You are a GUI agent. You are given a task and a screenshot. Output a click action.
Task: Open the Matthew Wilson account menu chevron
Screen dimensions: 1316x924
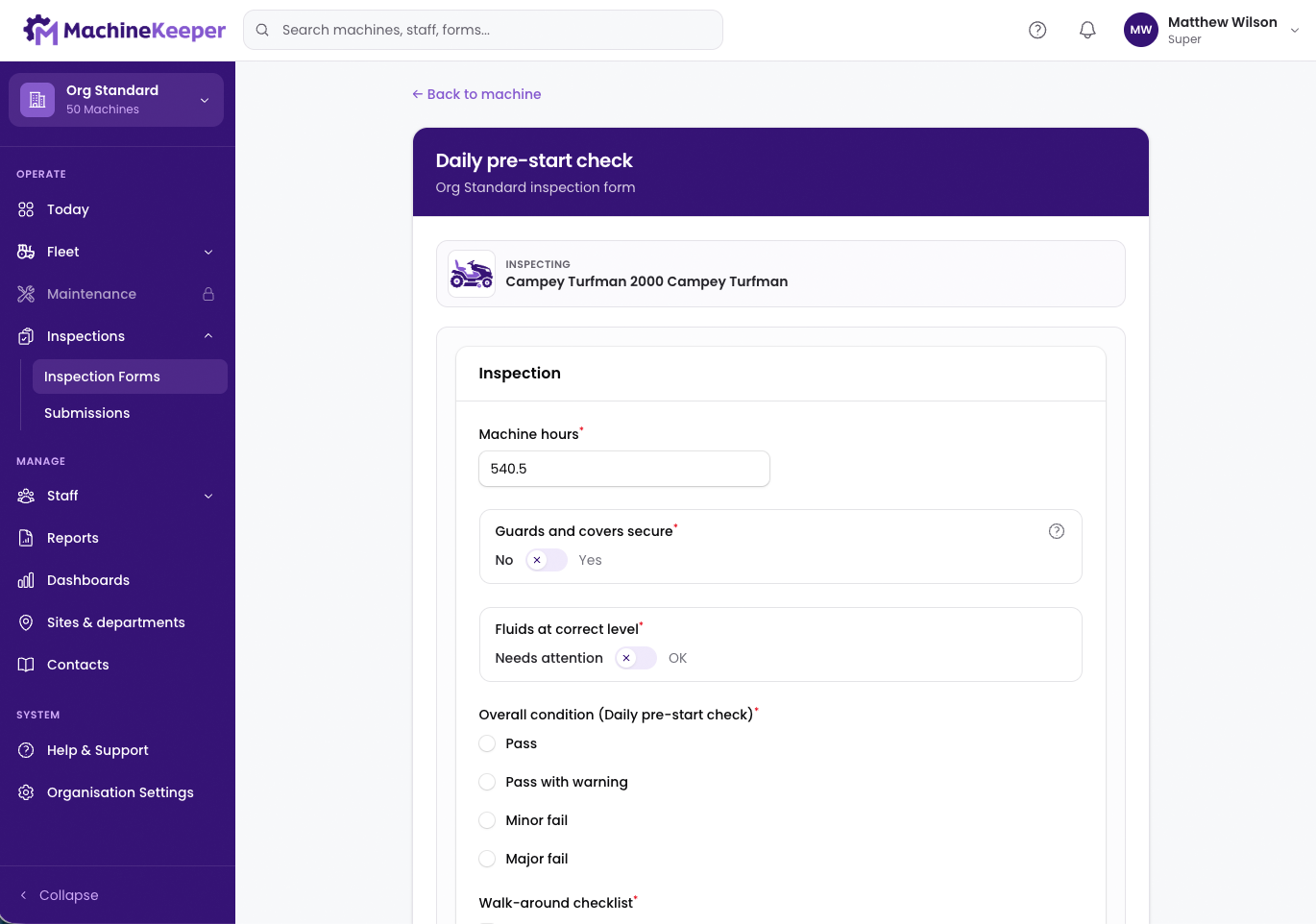point(1295,31)
